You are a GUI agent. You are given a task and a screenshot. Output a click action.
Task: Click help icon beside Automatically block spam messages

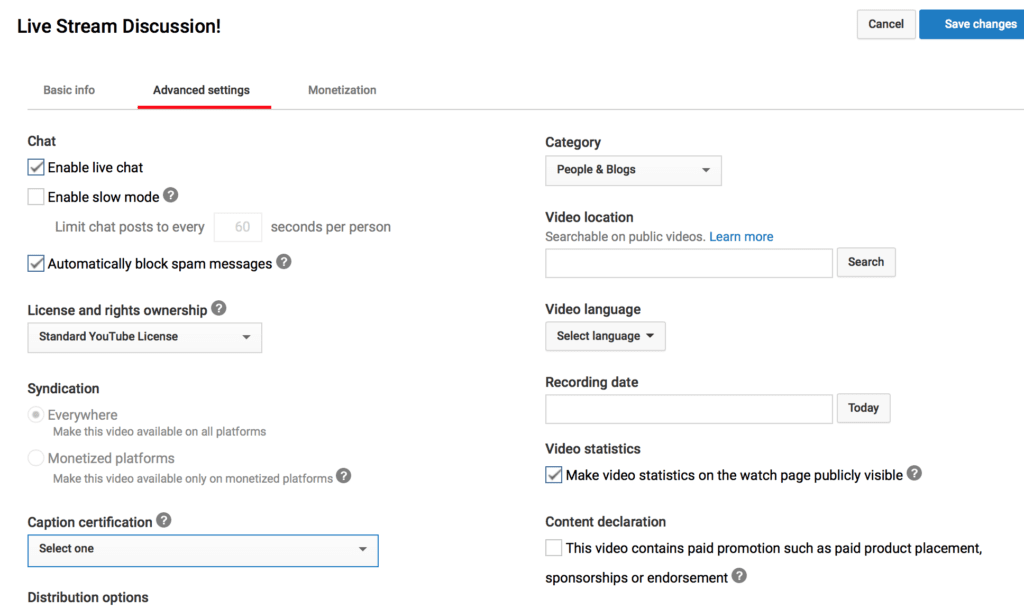(284, 262)
